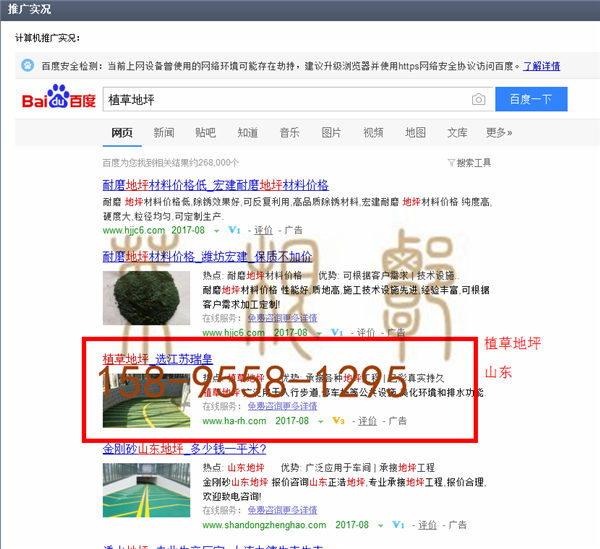600x549 pixels.
Task: Click the 计算机推广实况 label
Action: coord(47,38)
